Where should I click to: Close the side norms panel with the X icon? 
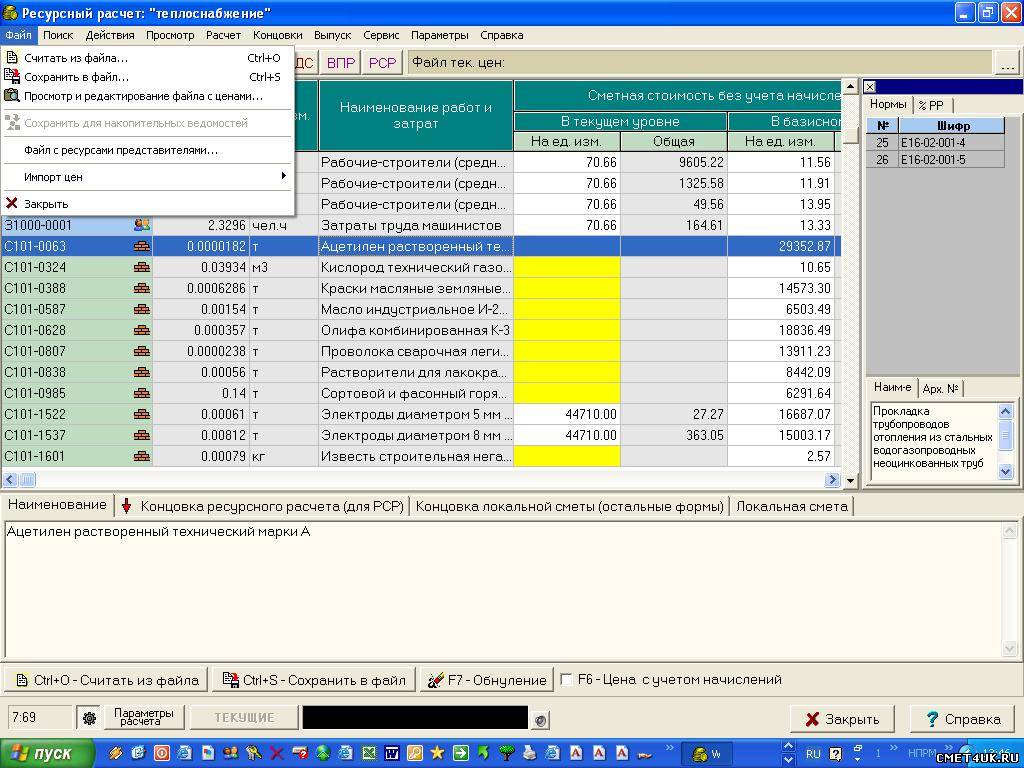(870, 87)
